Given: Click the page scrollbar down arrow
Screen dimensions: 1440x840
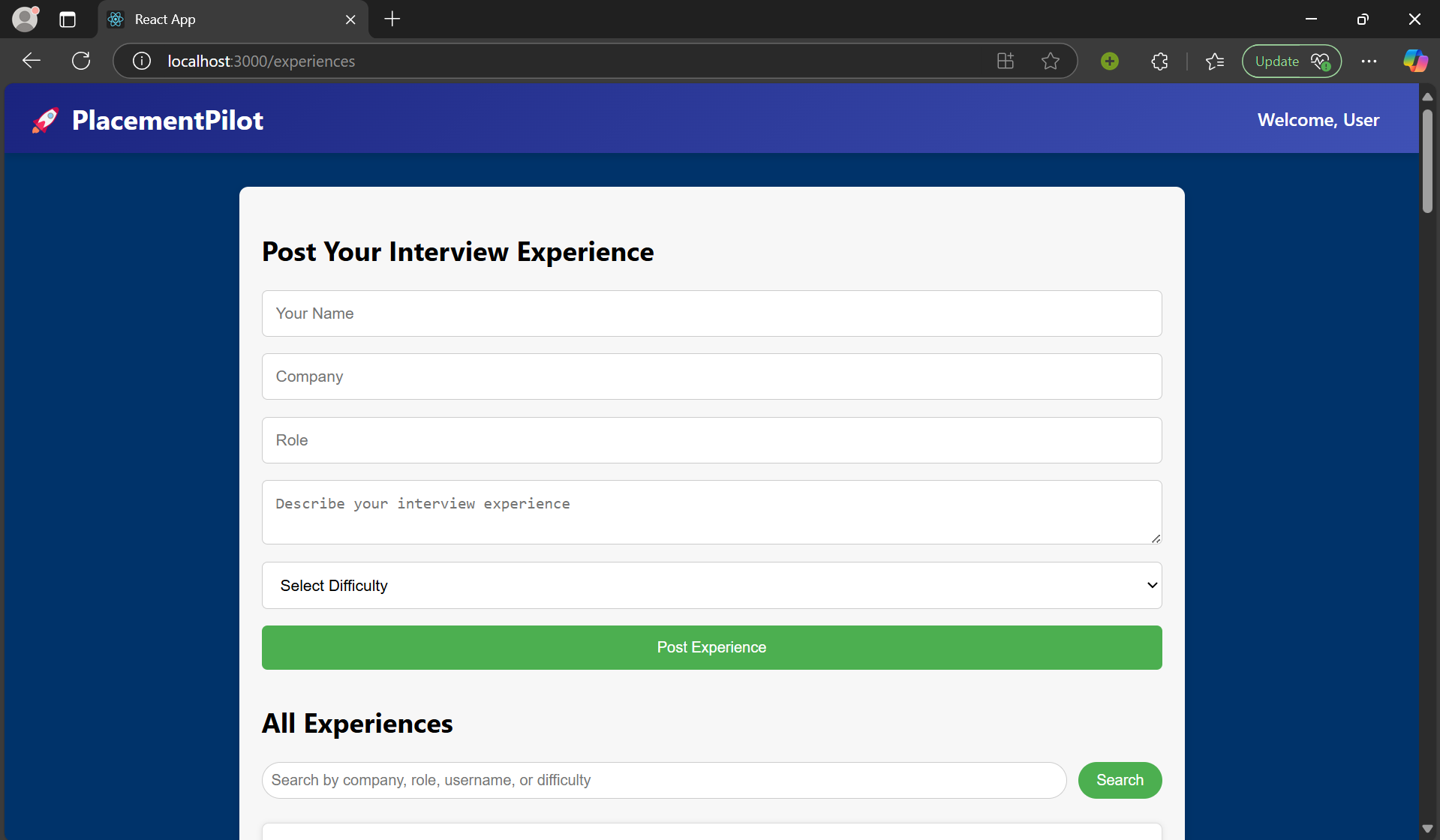Looking at the screenshot, I should tap(1427, 829).
